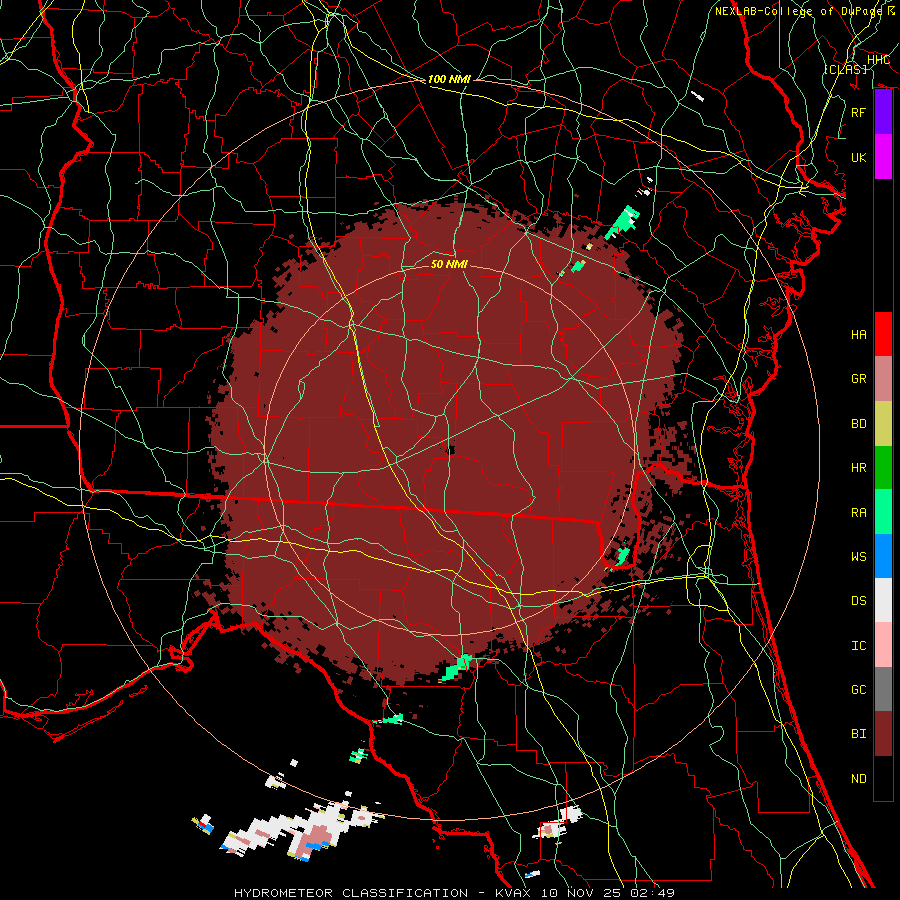Click the UK magenta legend swatch

point(883,157)
